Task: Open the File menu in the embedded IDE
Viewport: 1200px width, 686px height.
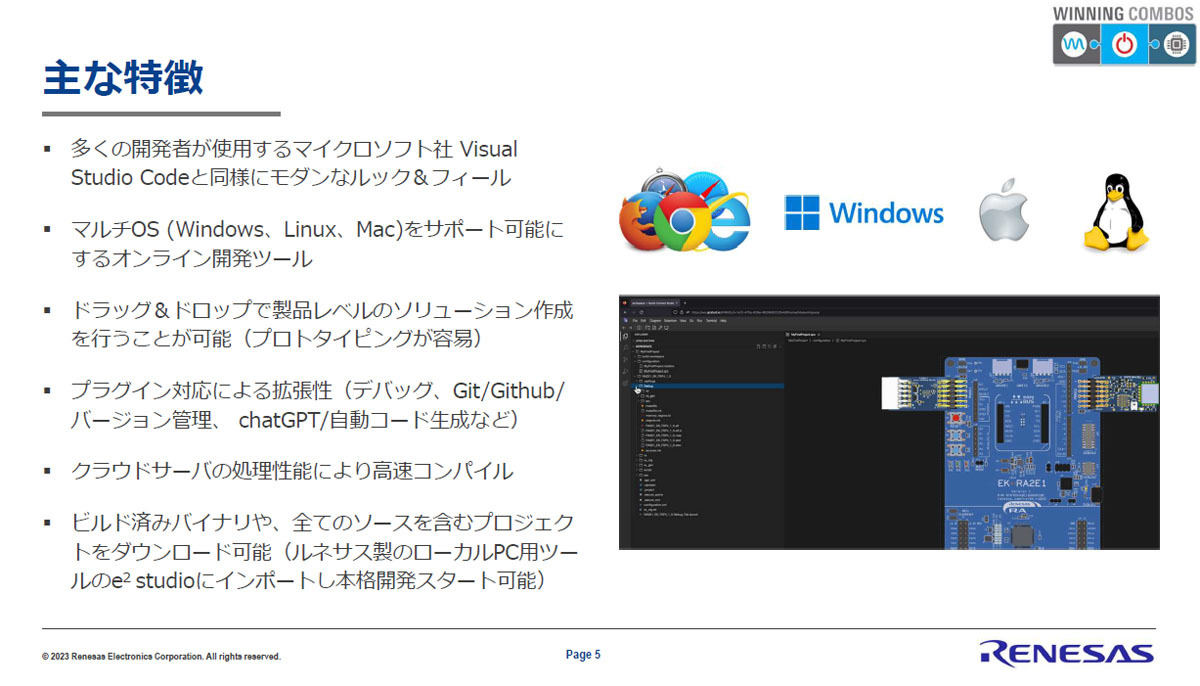Action: [636, 320]
